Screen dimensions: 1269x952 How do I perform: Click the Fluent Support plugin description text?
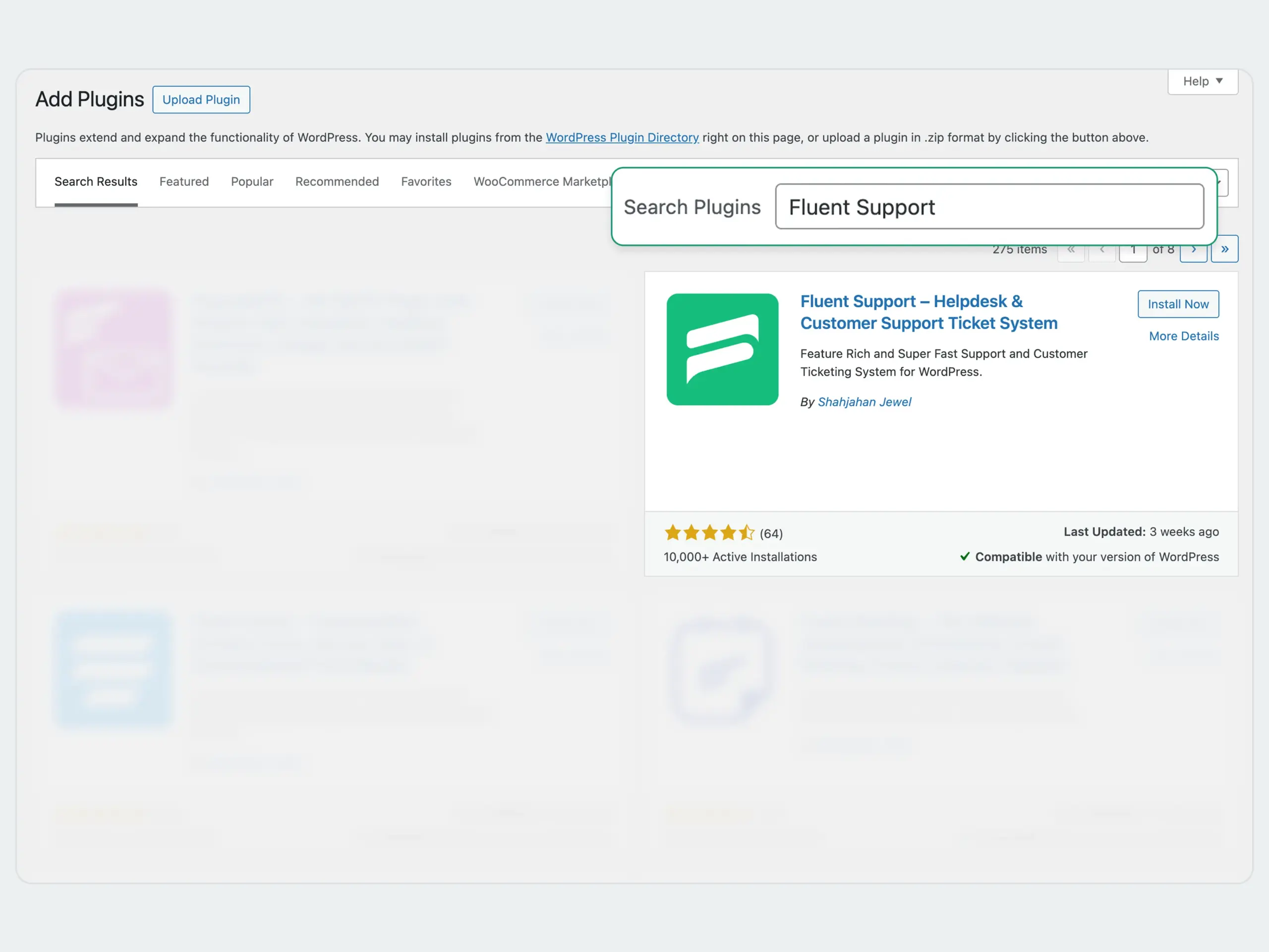(x=944, y=362)
